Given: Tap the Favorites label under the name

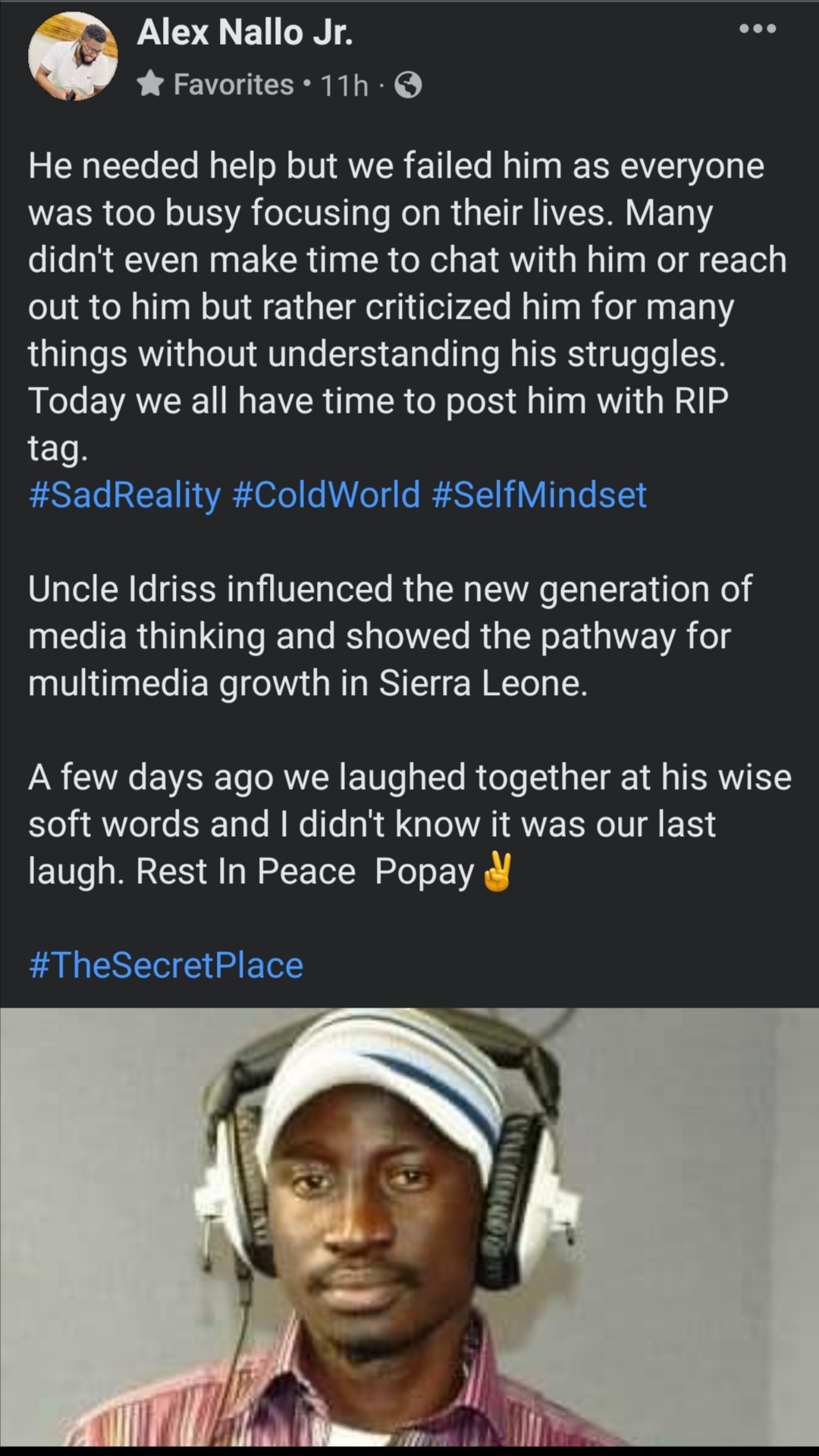Looking at the screenshot, I should (x=233, y=84).
